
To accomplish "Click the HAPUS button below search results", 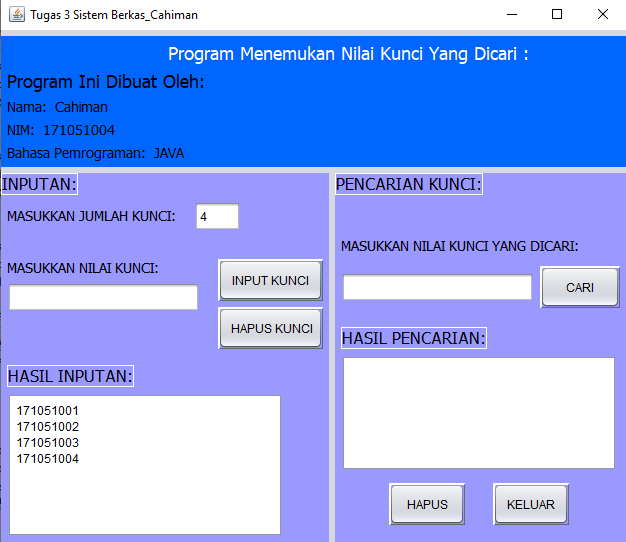I will click(427, 504).
